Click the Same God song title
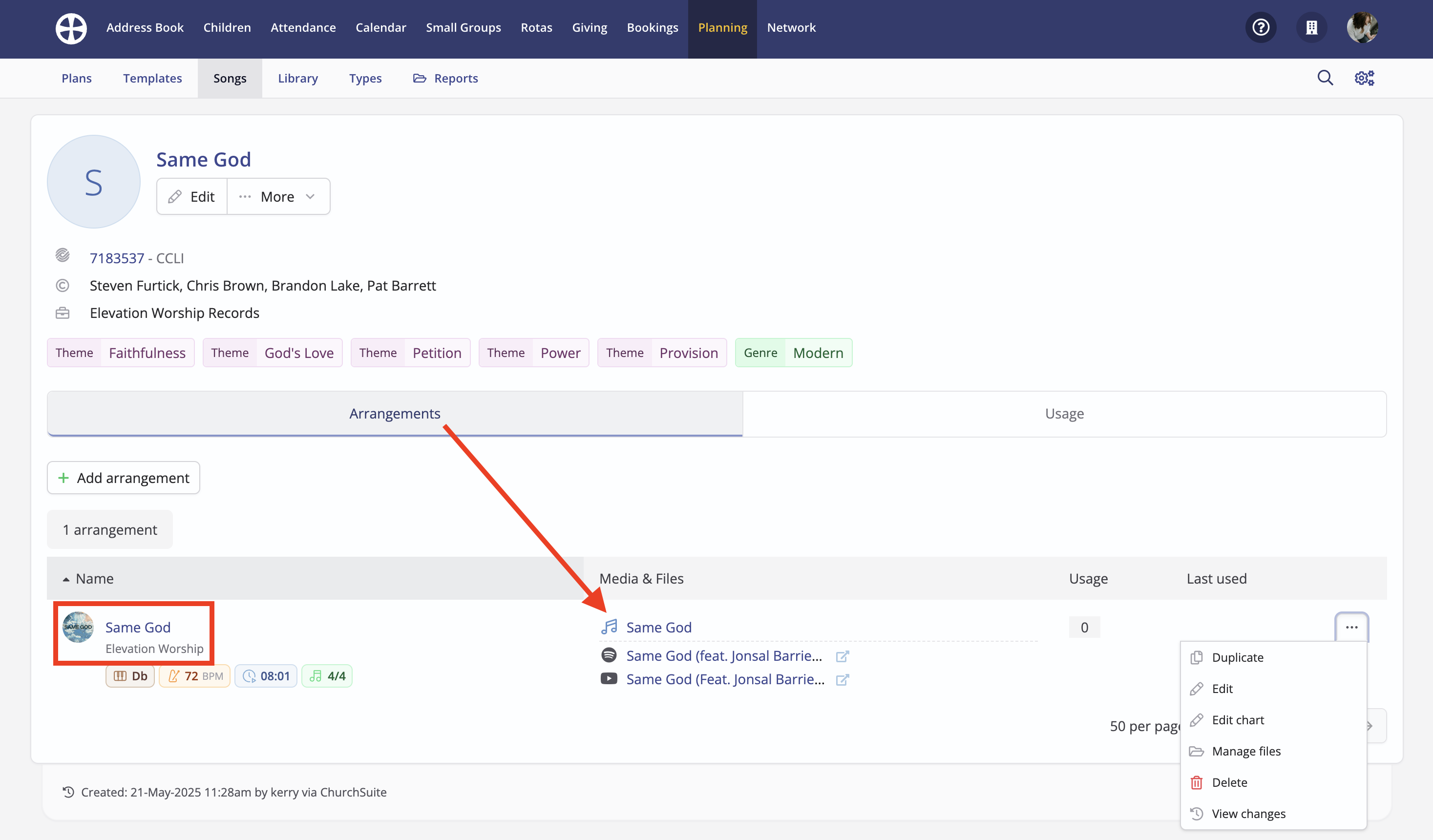Viewport: 1433px width, 840px height. tap(204, 159)
